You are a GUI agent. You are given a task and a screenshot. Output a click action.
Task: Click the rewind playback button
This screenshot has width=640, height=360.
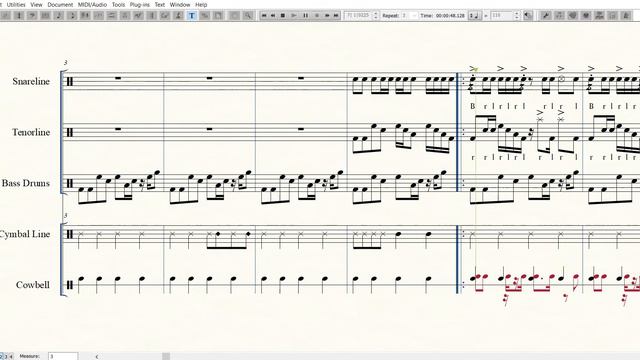click(x=273, y=16)
